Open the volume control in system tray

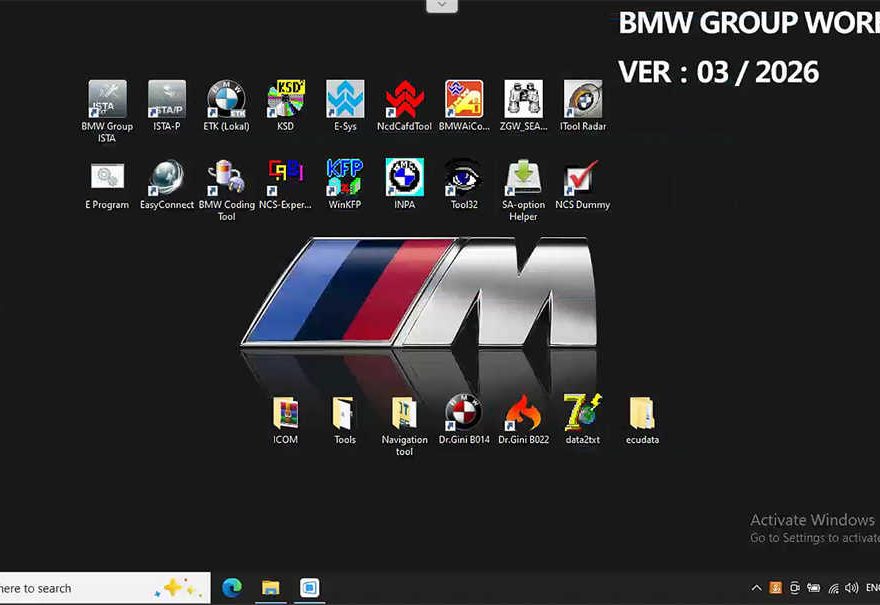pyautogui.click(x=852, y=588)
